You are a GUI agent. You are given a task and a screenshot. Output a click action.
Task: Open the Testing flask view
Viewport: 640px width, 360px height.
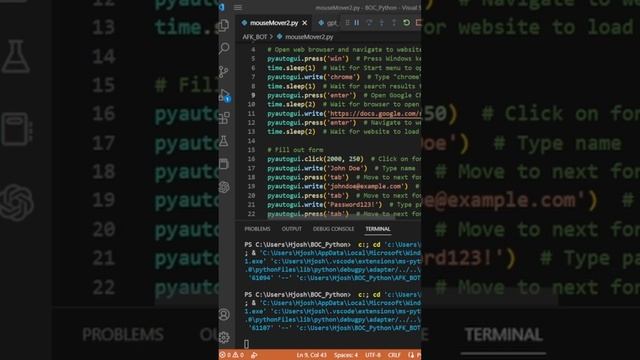224,141
